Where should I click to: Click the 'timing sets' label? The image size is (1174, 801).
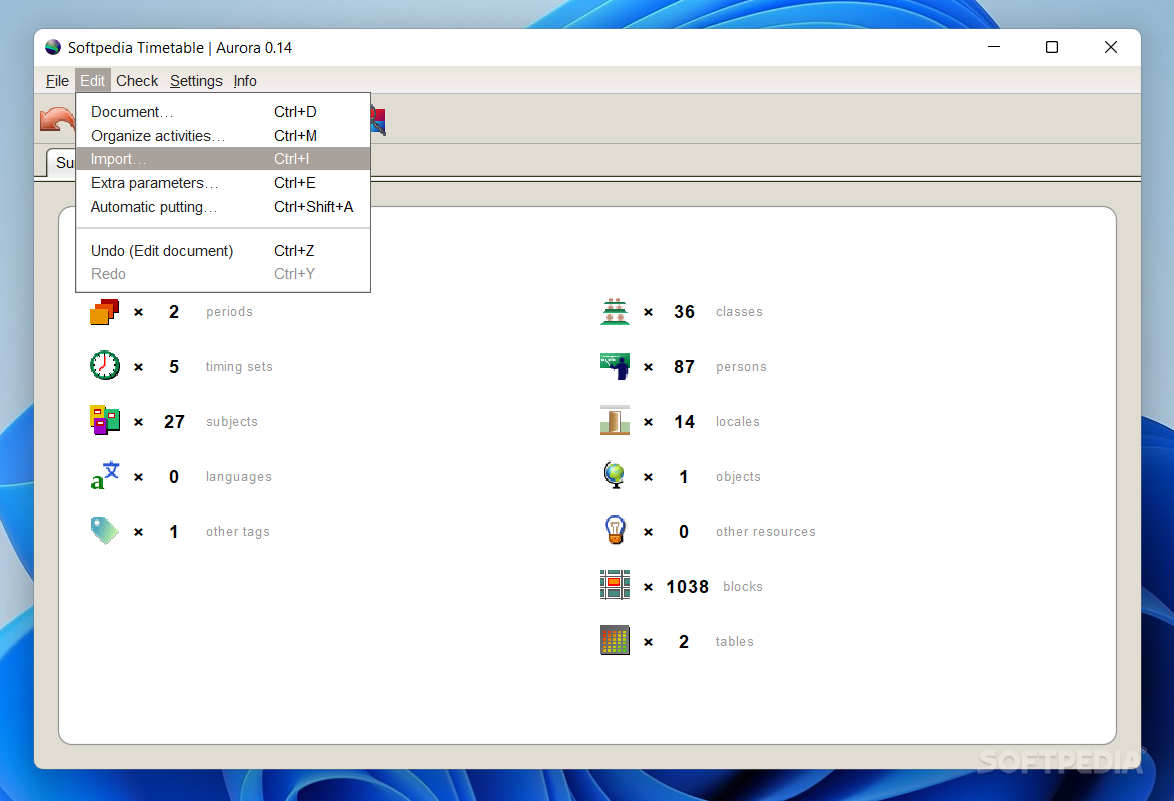click(x=239, y=367)
